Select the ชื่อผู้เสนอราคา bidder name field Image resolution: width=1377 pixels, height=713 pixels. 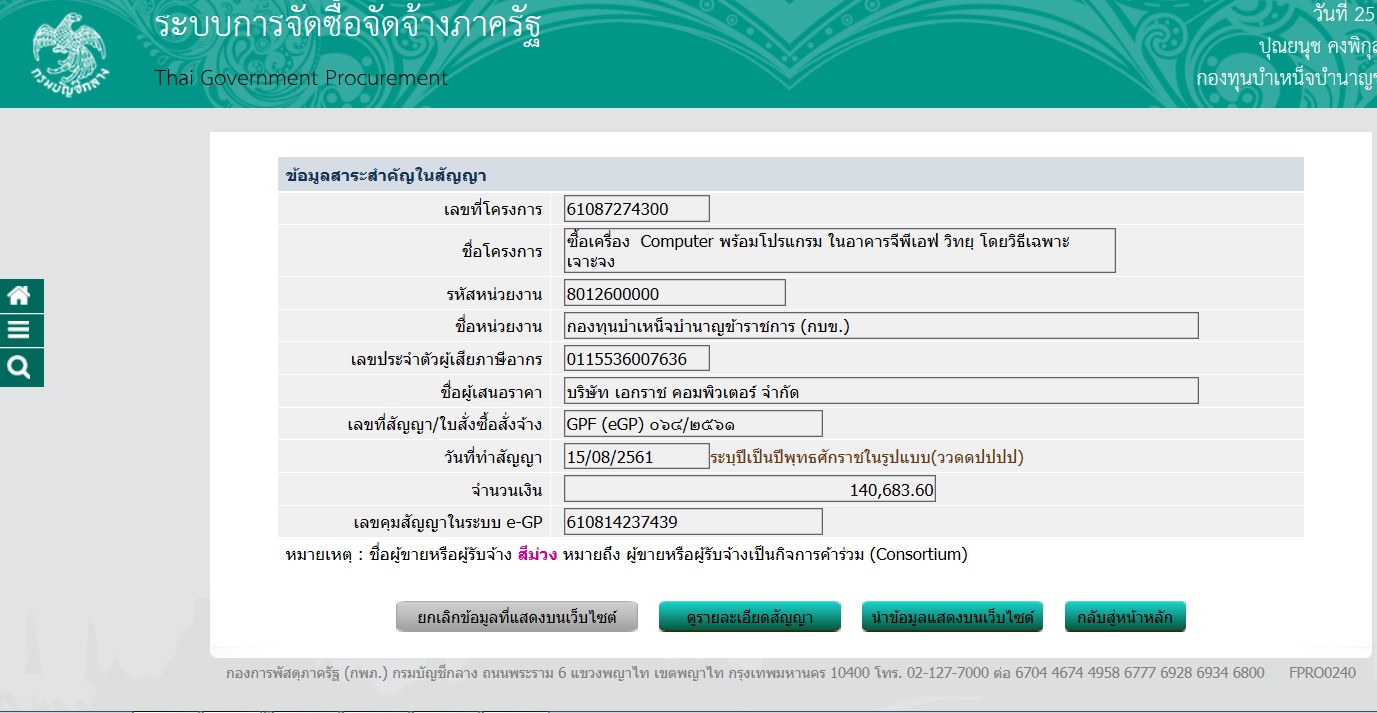point(880,391)
